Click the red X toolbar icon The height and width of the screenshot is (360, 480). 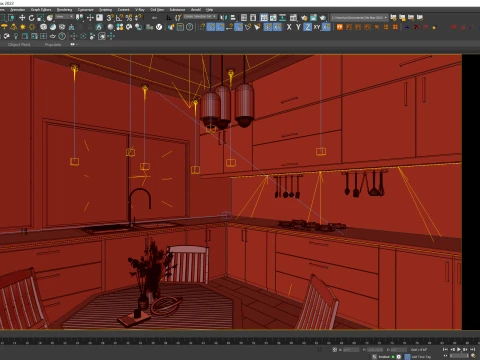(416, 27)
